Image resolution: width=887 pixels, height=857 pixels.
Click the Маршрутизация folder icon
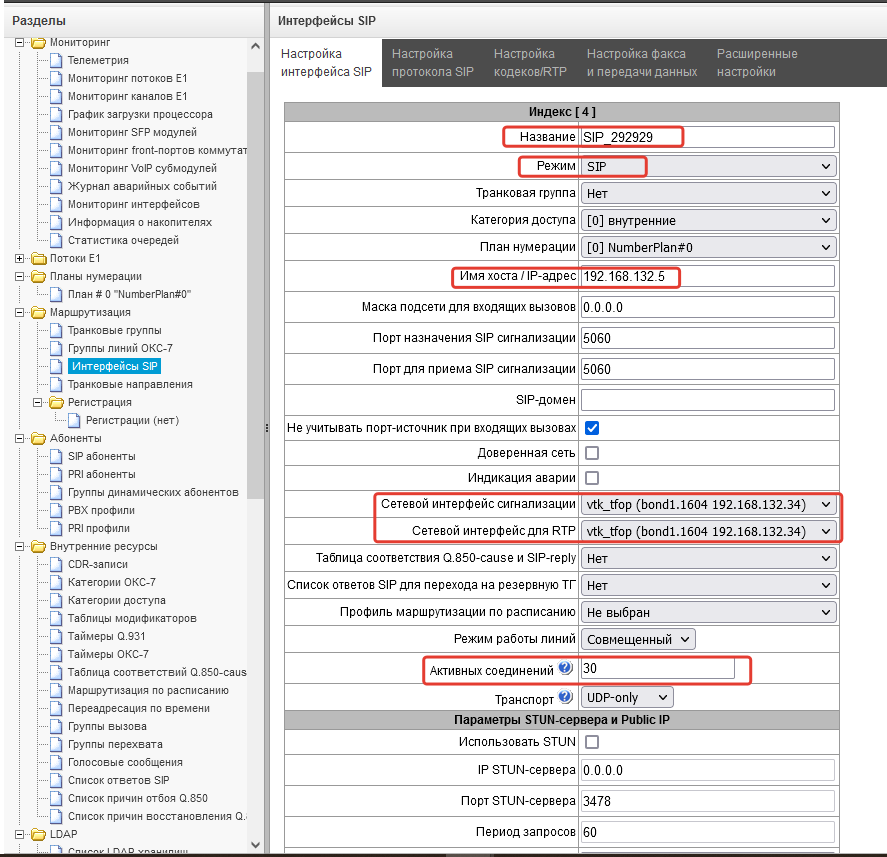[38, 313]
